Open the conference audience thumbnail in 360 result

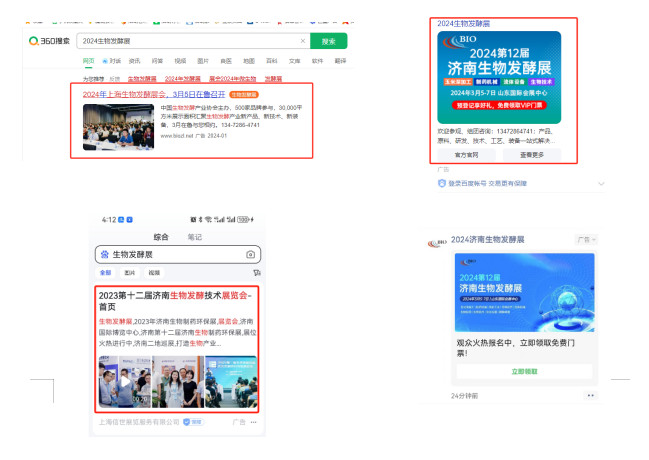pos(118,127)
